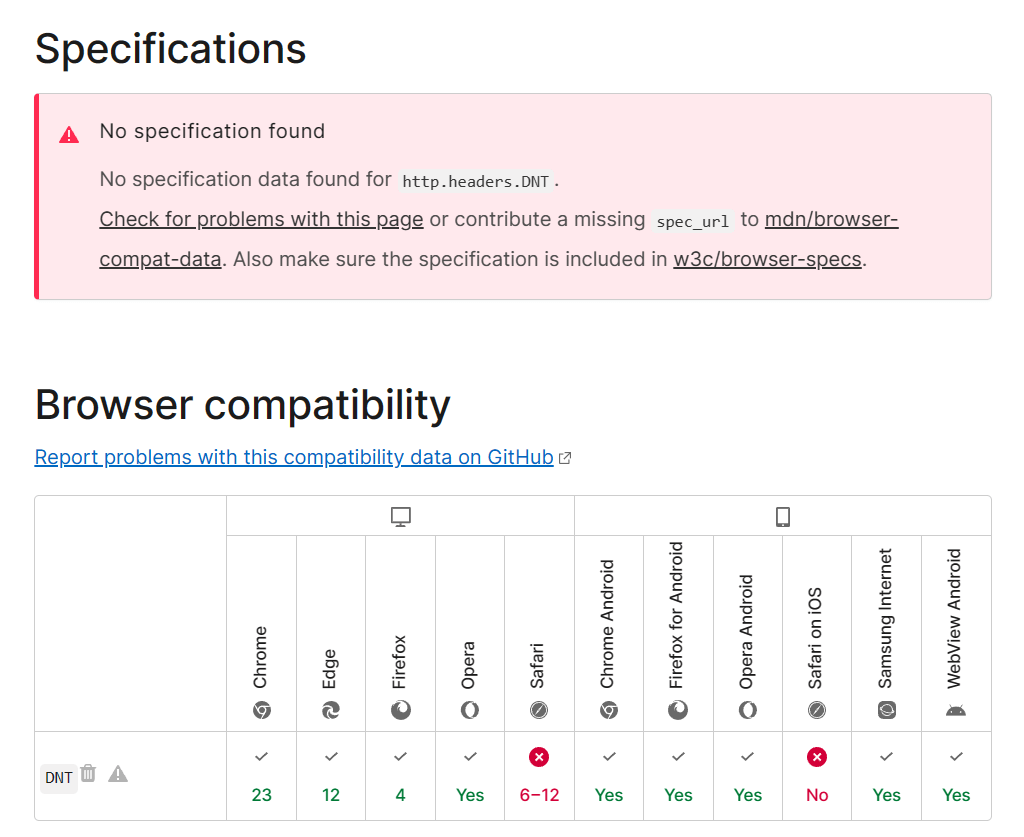Expand Safari support cell showing 6–12
The height and width of the screenshot is (837, 1024).
coord(539,776)
